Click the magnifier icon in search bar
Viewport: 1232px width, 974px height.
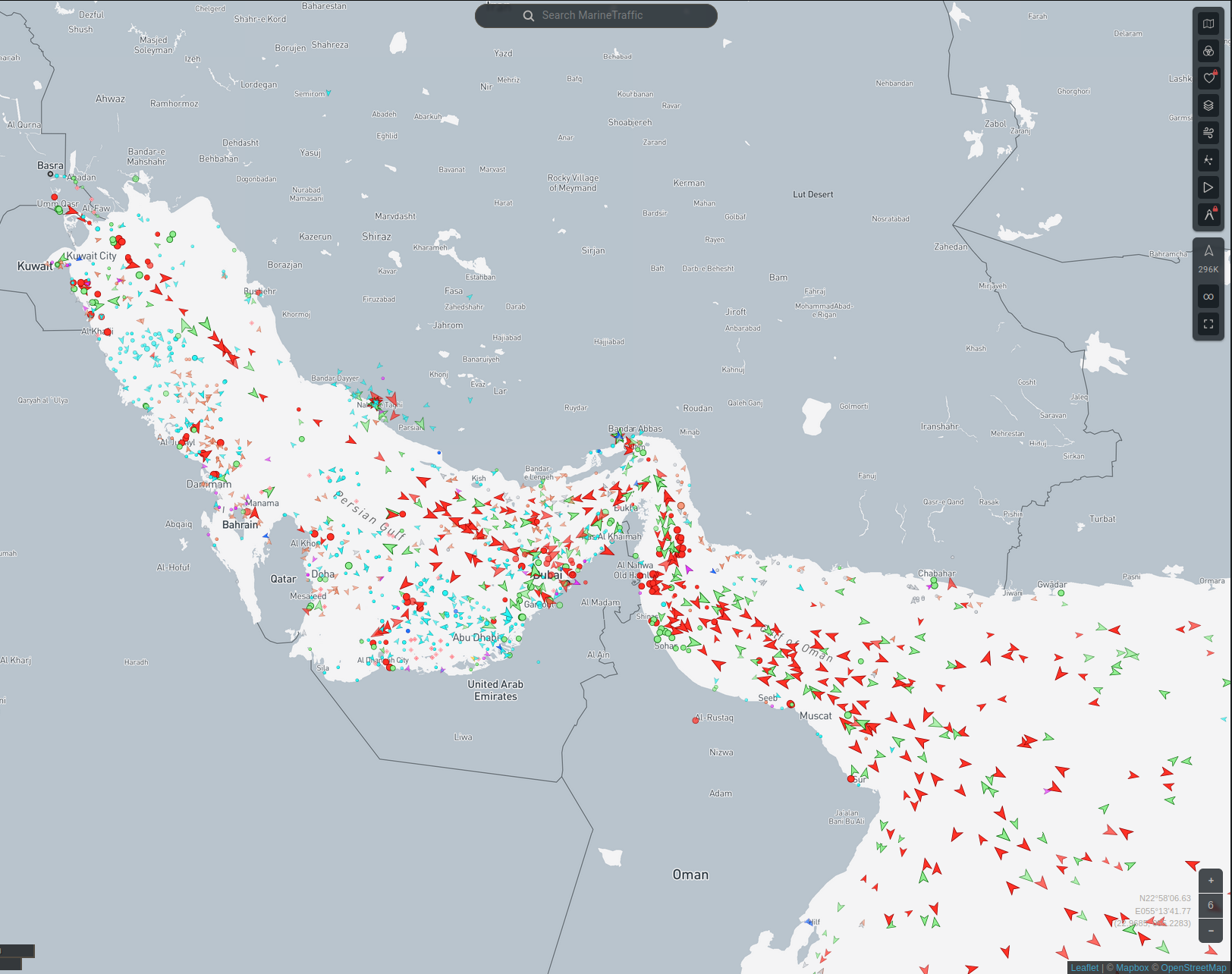coord(529,16)
